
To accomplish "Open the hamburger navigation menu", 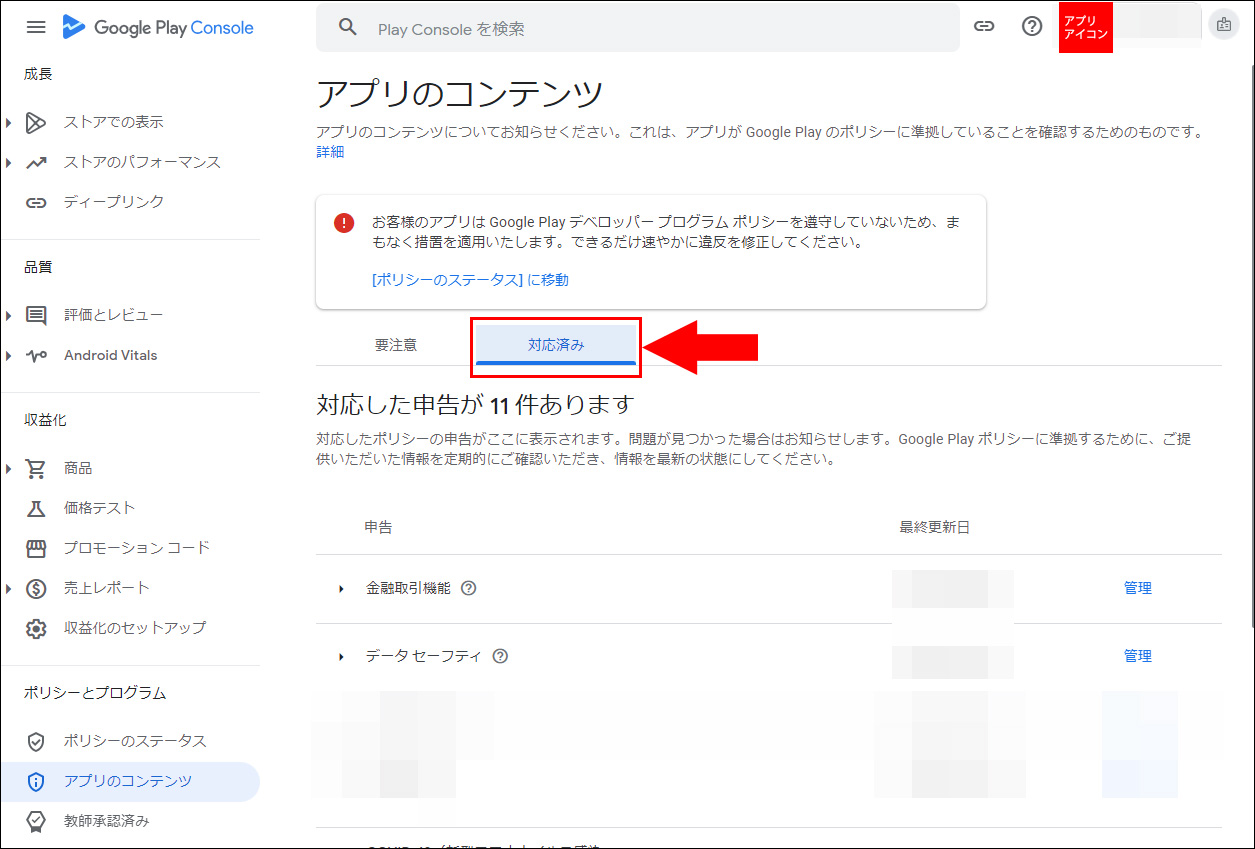I will pos(36,27).
